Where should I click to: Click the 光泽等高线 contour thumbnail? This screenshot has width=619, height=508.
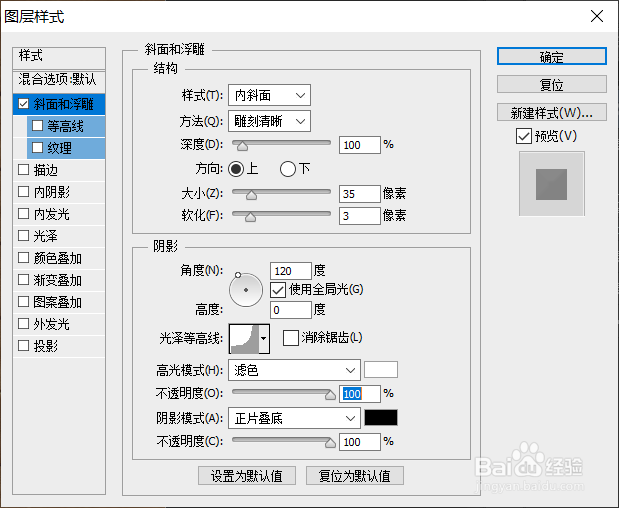click(x=244, y=339)
